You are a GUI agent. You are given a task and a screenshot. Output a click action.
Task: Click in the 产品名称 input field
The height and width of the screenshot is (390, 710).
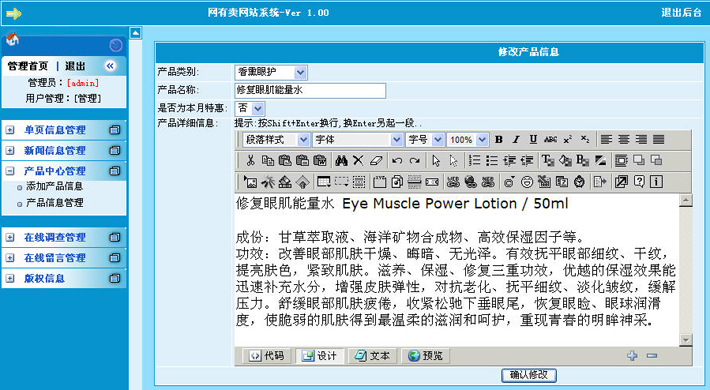[310, 90]
